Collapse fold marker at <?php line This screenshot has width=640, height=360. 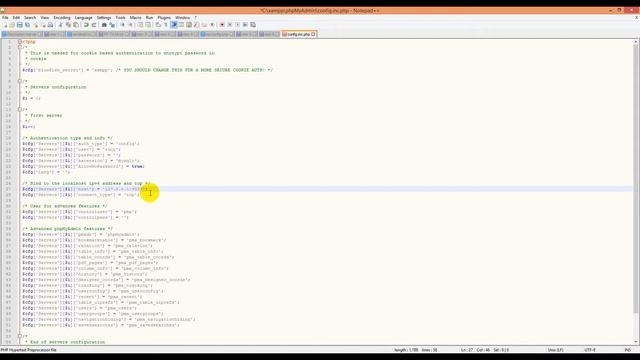[20, 42]
